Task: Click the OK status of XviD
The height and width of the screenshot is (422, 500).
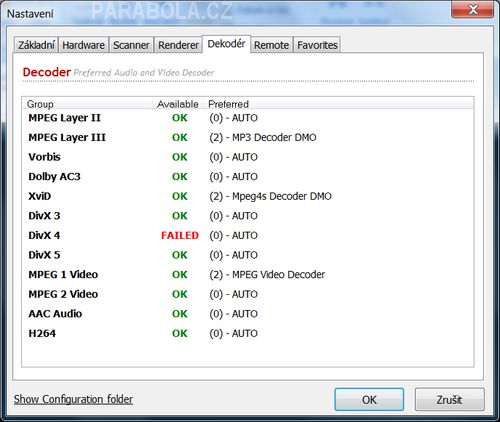Action: point(180,196)
